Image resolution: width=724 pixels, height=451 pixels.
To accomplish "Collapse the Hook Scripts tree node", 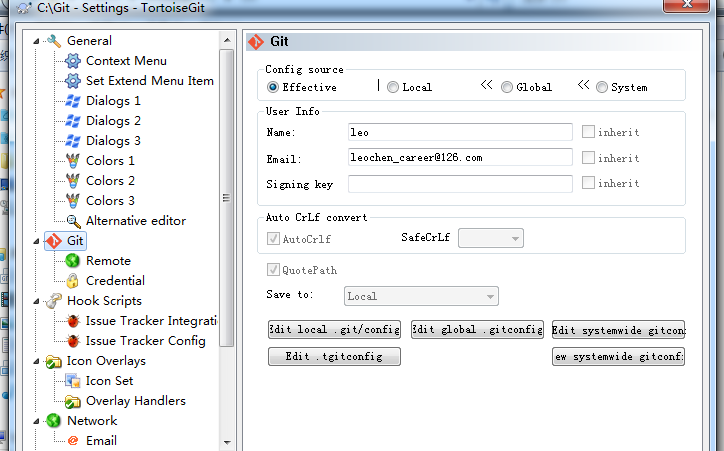I will pos(36,301).
